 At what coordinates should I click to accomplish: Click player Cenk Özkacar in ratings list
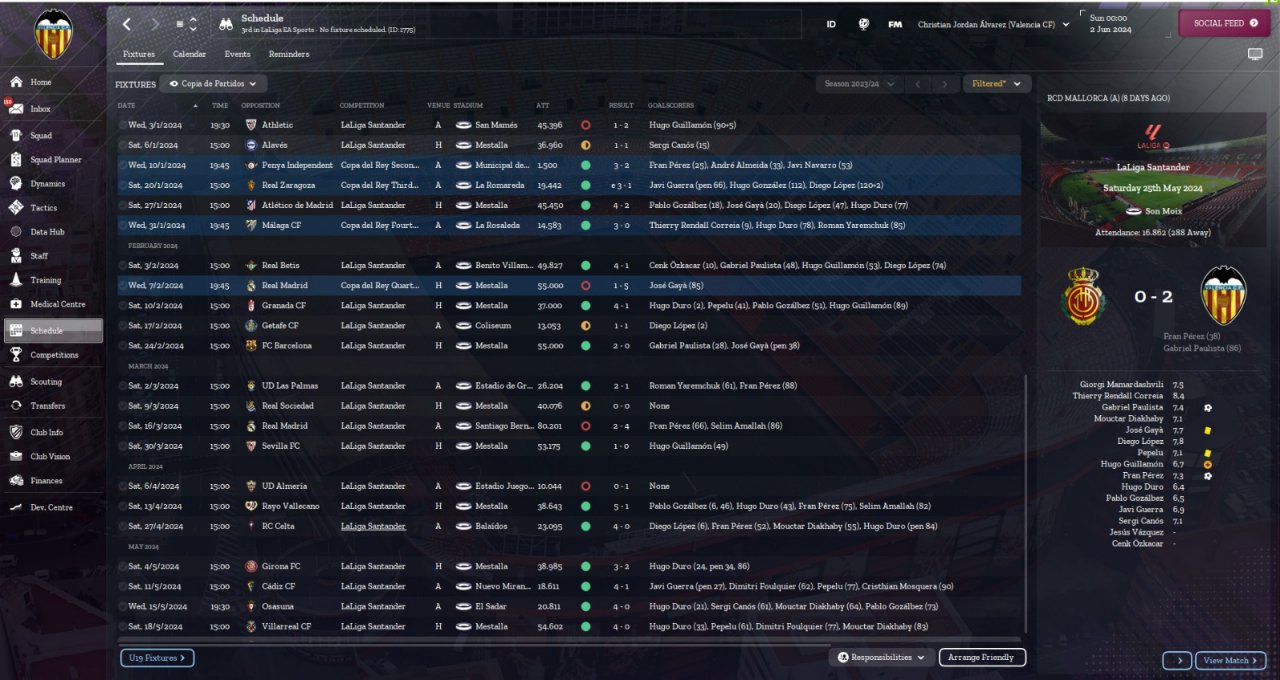pyautogui.click(x=1138, y=543)
